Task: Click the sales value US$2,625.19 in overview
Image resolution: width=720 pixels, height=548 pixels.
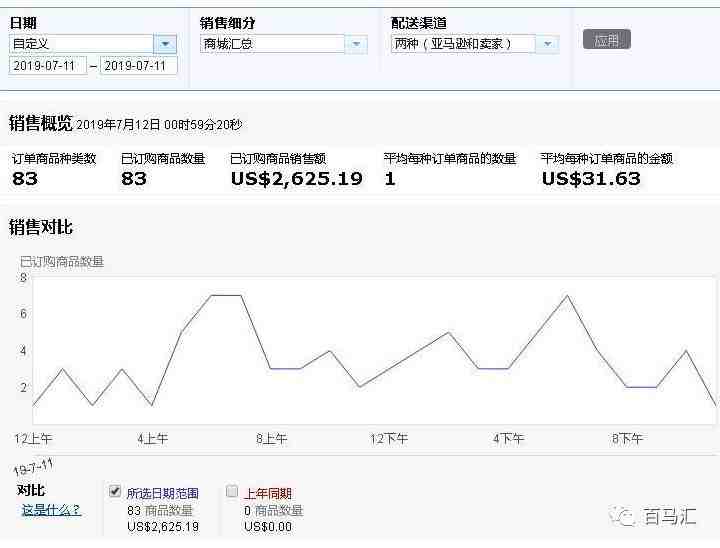Action: [x=297, y=179]
